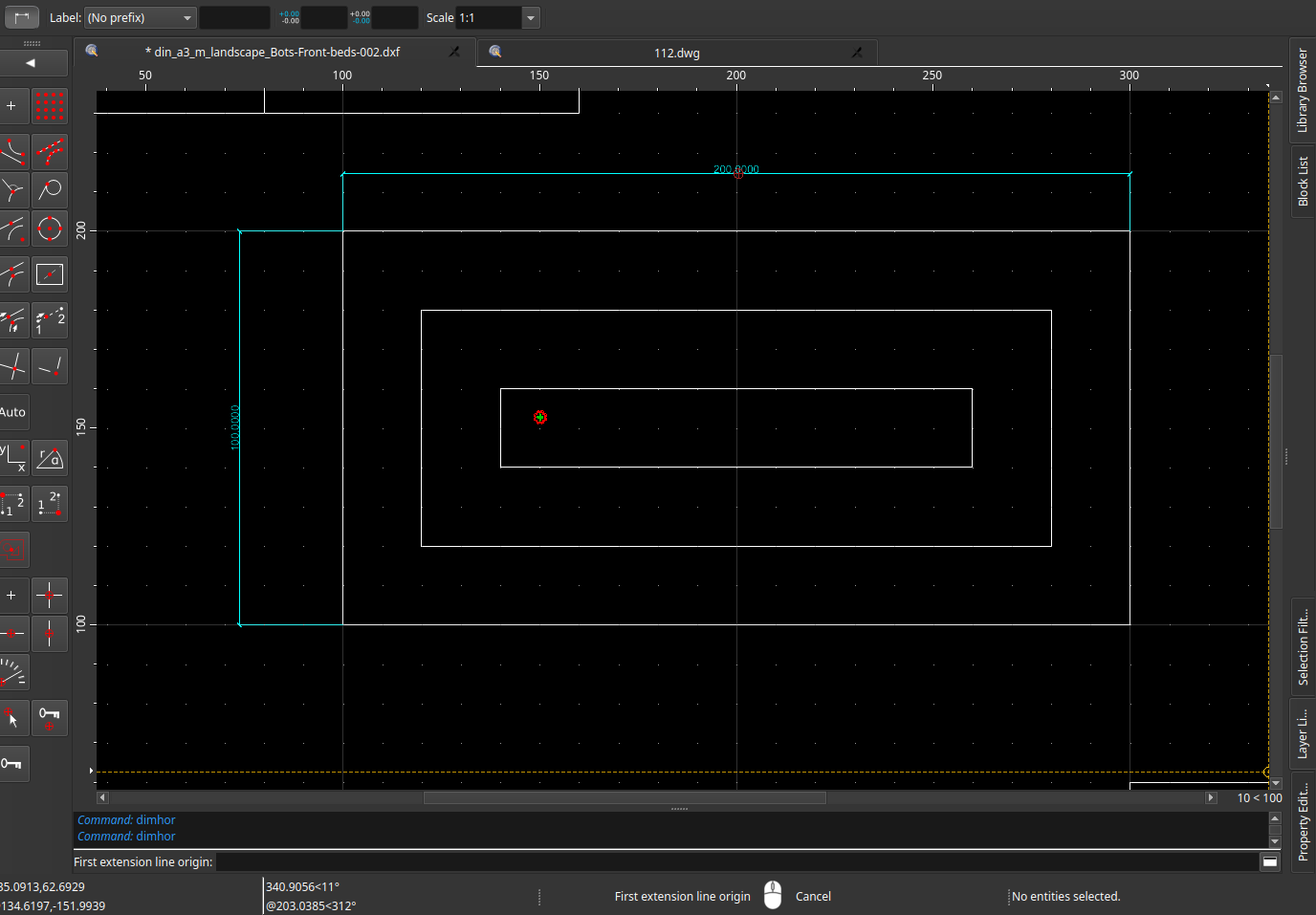Click the drawing vertical scrollbar up arrow
1316x915 pixels.
click(x=1276, y=98)
